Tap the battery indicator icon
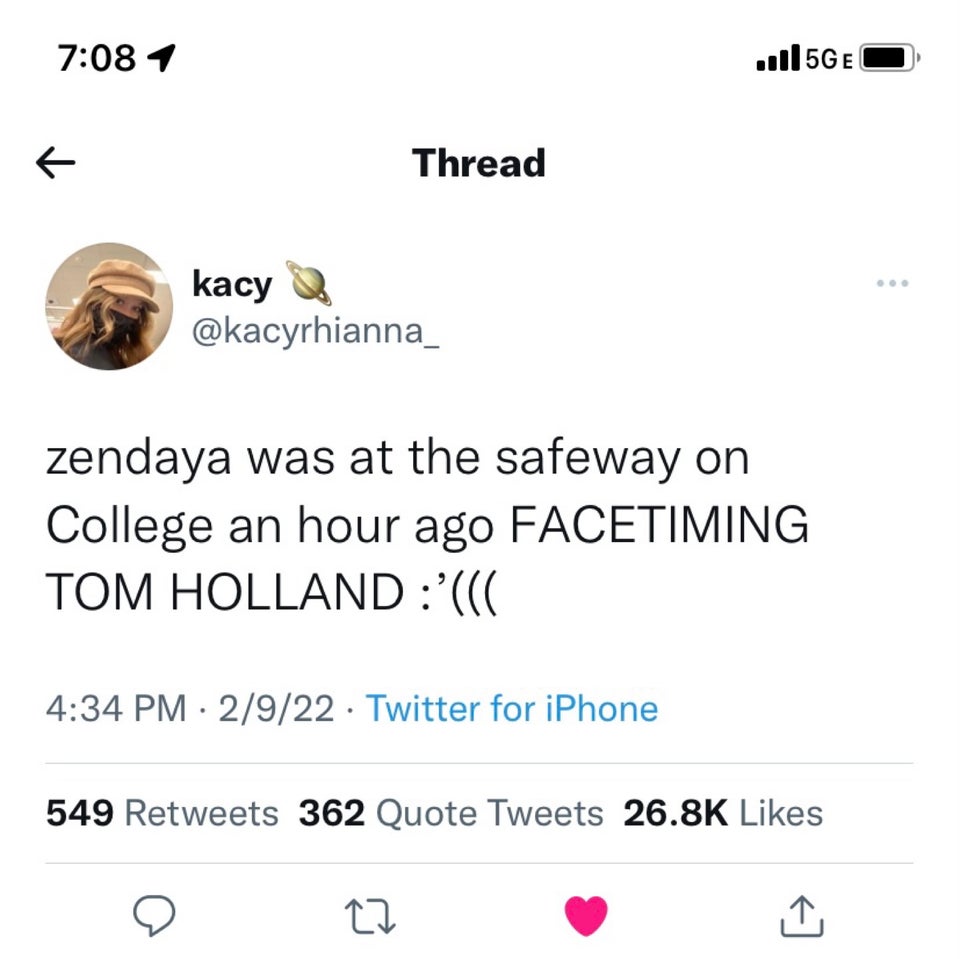This screenshot has height=959, width=960. tap(889, 58)
